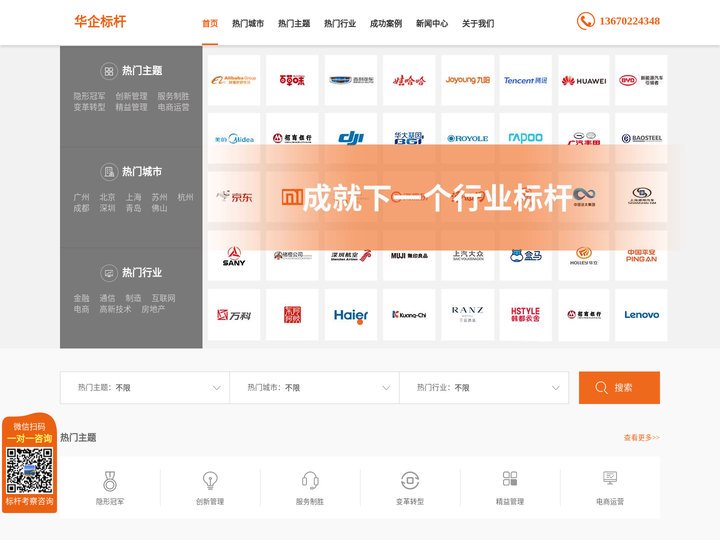Open the Kuang-Chi logo tile
The width and height of the screenshot is (720, 540).
pyautogui.click(x=409, y=315)
